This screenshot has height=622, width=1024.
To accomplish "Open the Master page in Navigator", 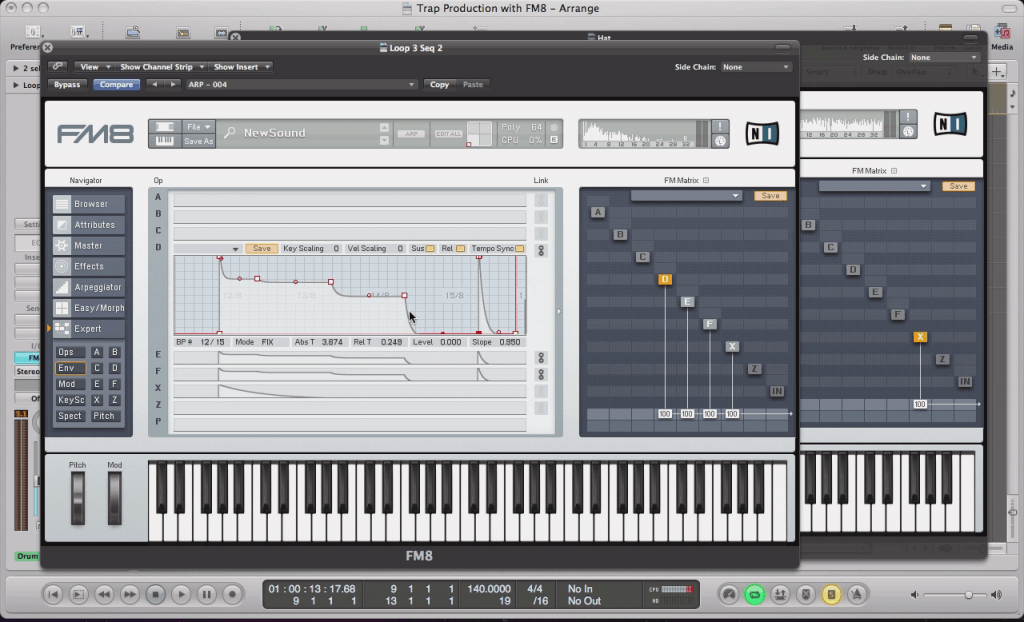I will click(x=89, y=246).
